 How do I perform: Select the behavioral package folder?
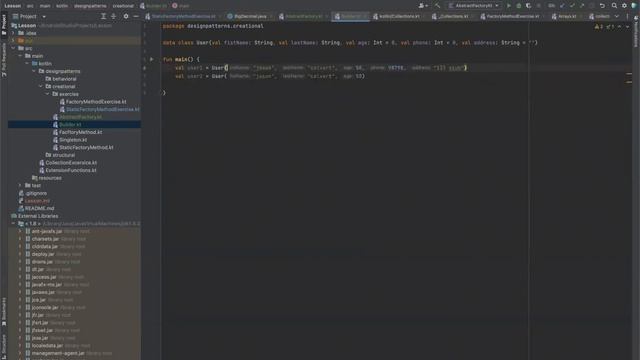[64, 79]
